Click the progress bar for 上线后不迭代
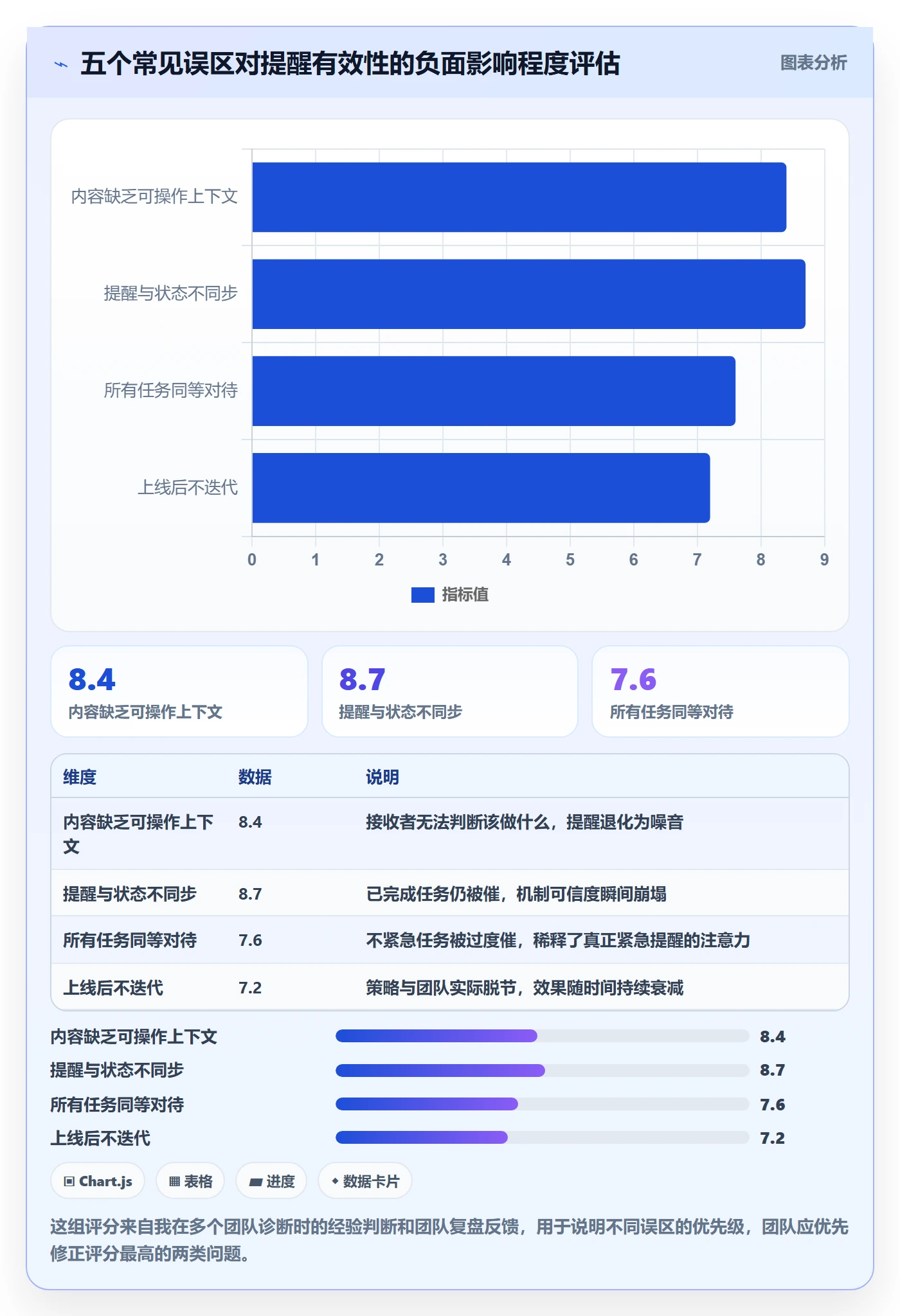 tap(543, 1138)
